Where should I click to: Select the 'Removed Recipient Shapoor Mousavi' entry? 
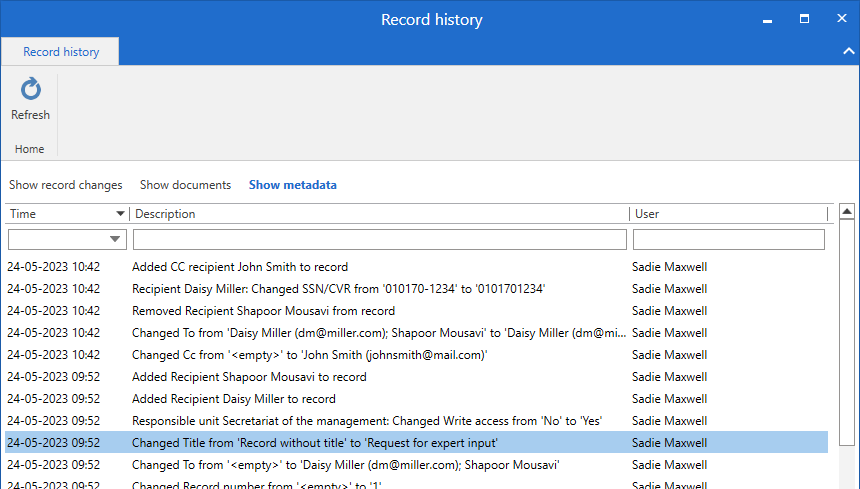click(263, 311)
